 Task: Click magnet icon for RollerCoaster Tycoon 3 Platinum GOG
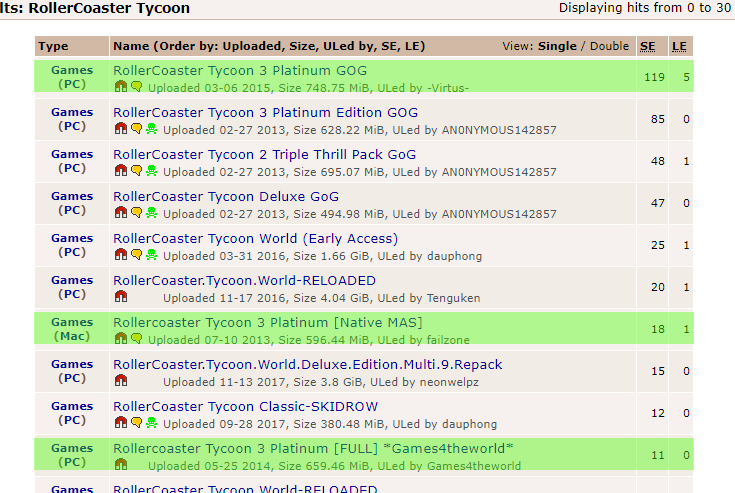(x=121, y=86)
